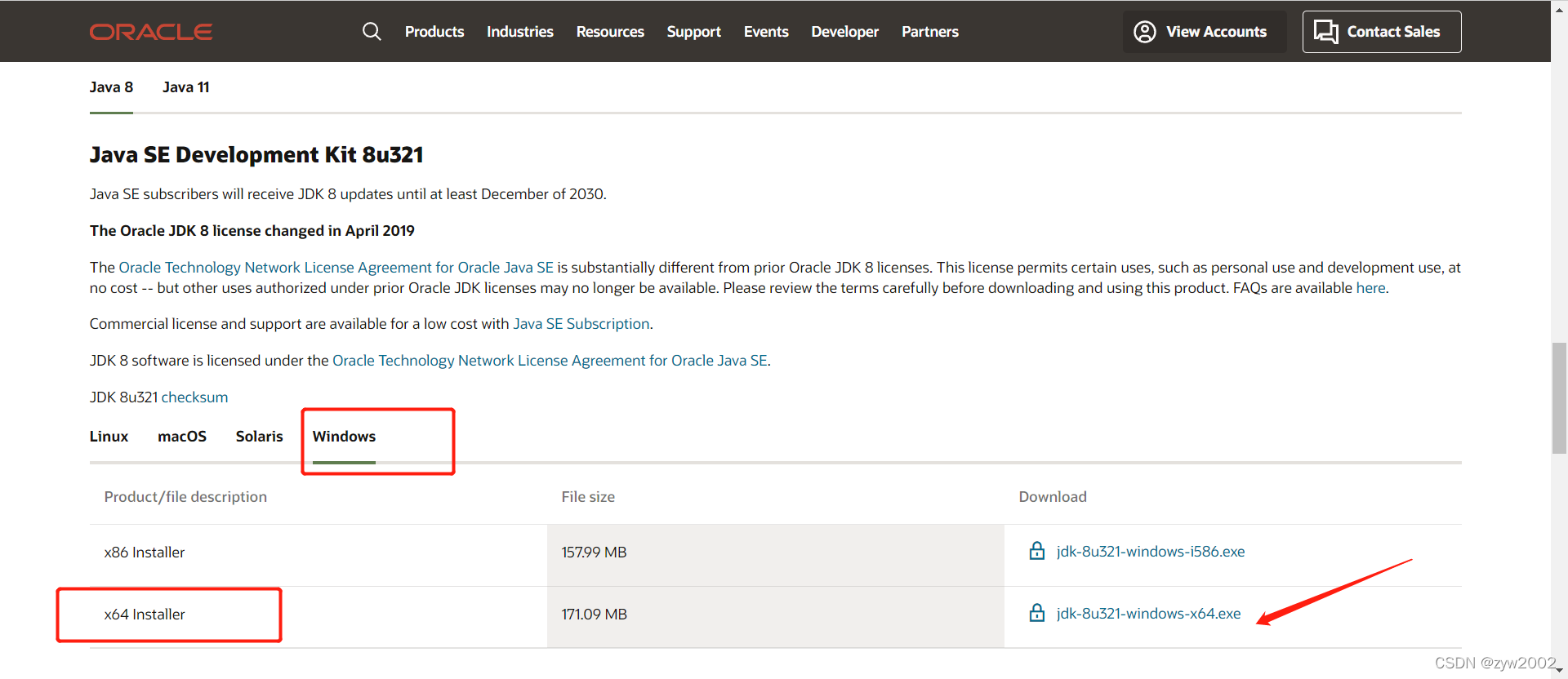This screenshot has width=1568, height=679.
Task: Click the page vertical scrollbar thumb
Action: pyautogui.click(x=1559, y=398)
